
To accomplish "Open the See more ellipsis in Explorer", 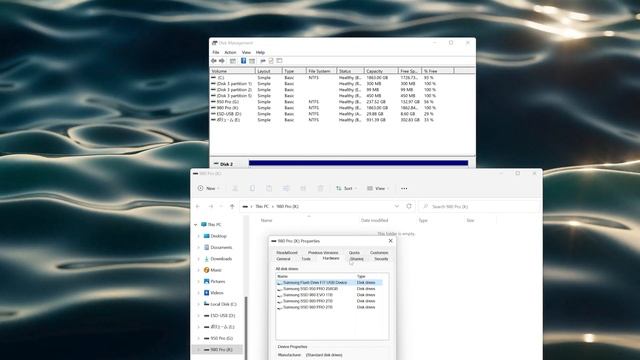I will pyautogui.click(x=404, y=189).
